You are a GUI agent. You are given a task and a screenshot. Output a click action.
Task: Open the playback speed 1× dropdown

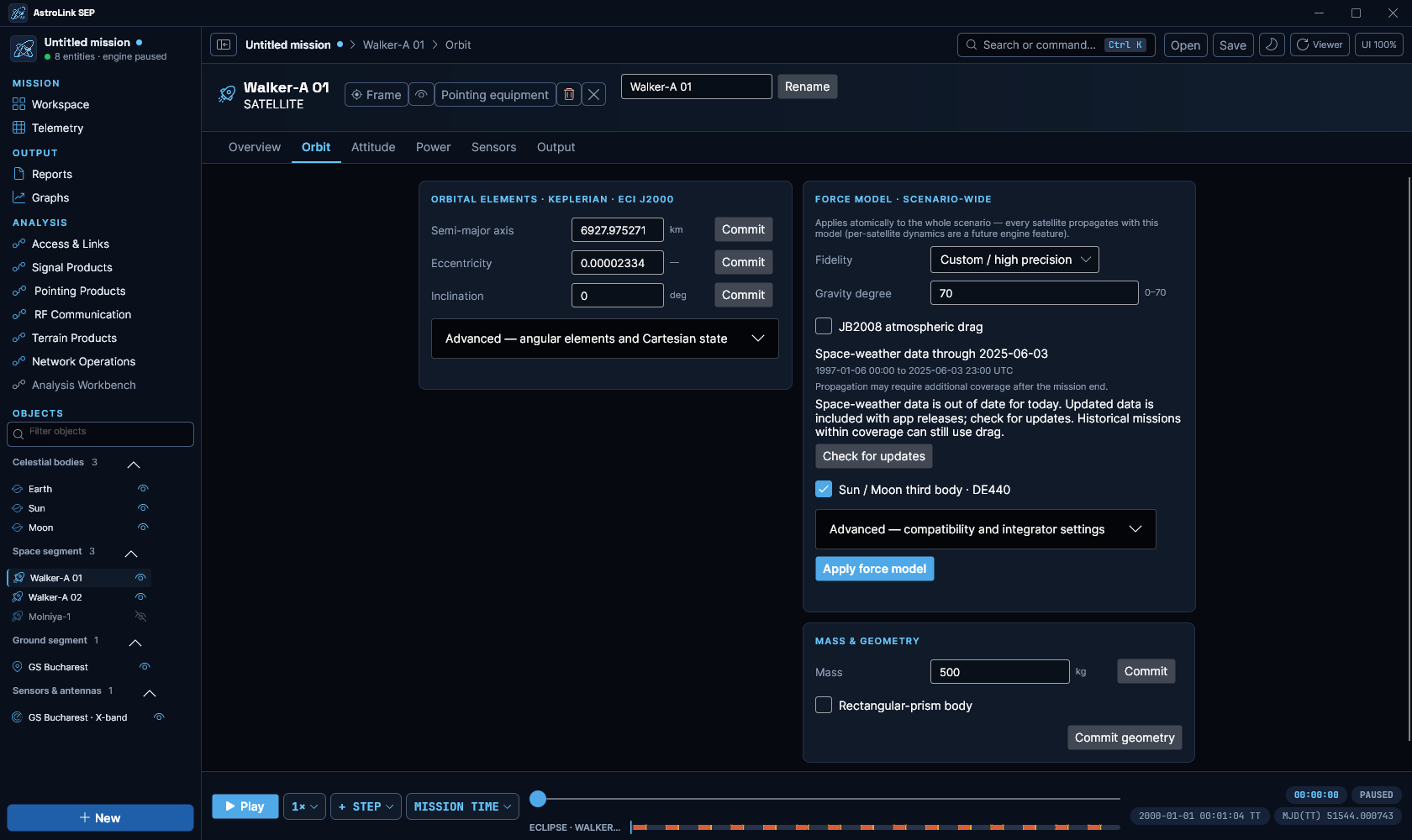304,806
